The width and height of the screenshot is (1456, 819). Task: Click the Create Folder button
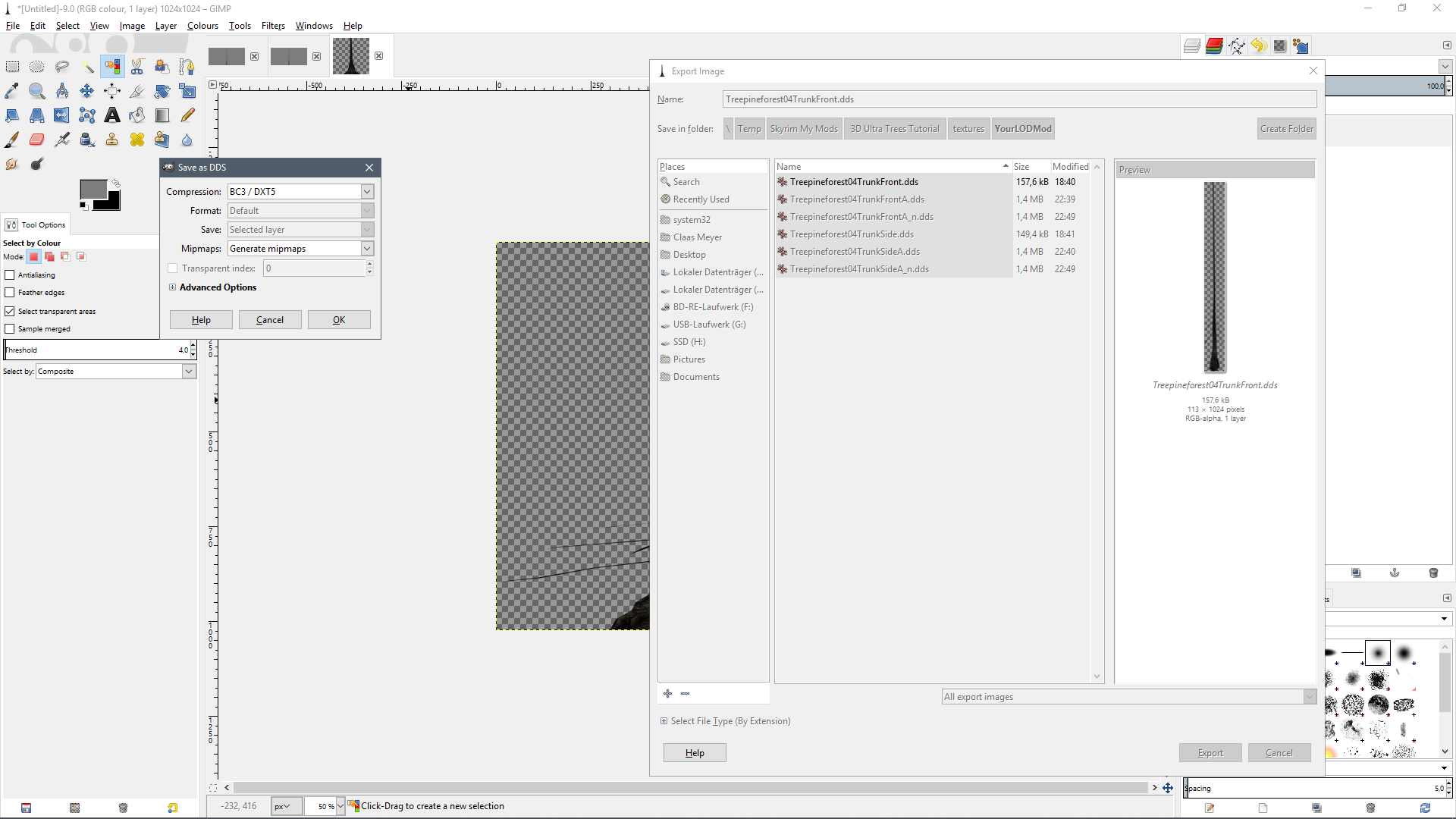tap(1286, 129)
